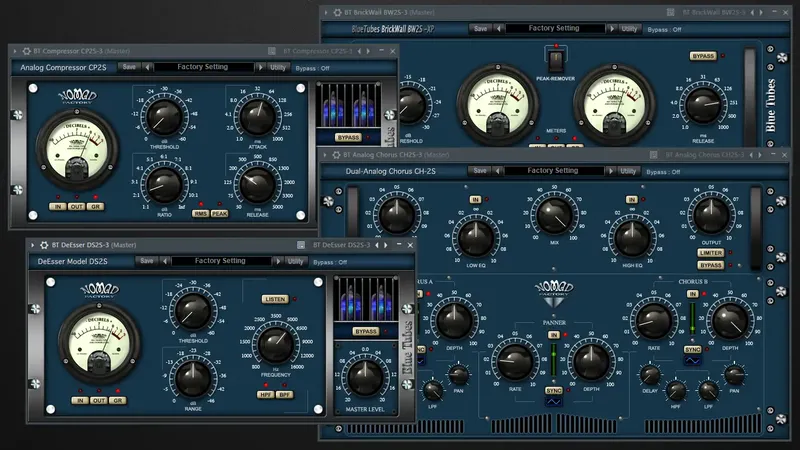Toggle the Panner IN button
800x450 pixels.
click(554, 335)
